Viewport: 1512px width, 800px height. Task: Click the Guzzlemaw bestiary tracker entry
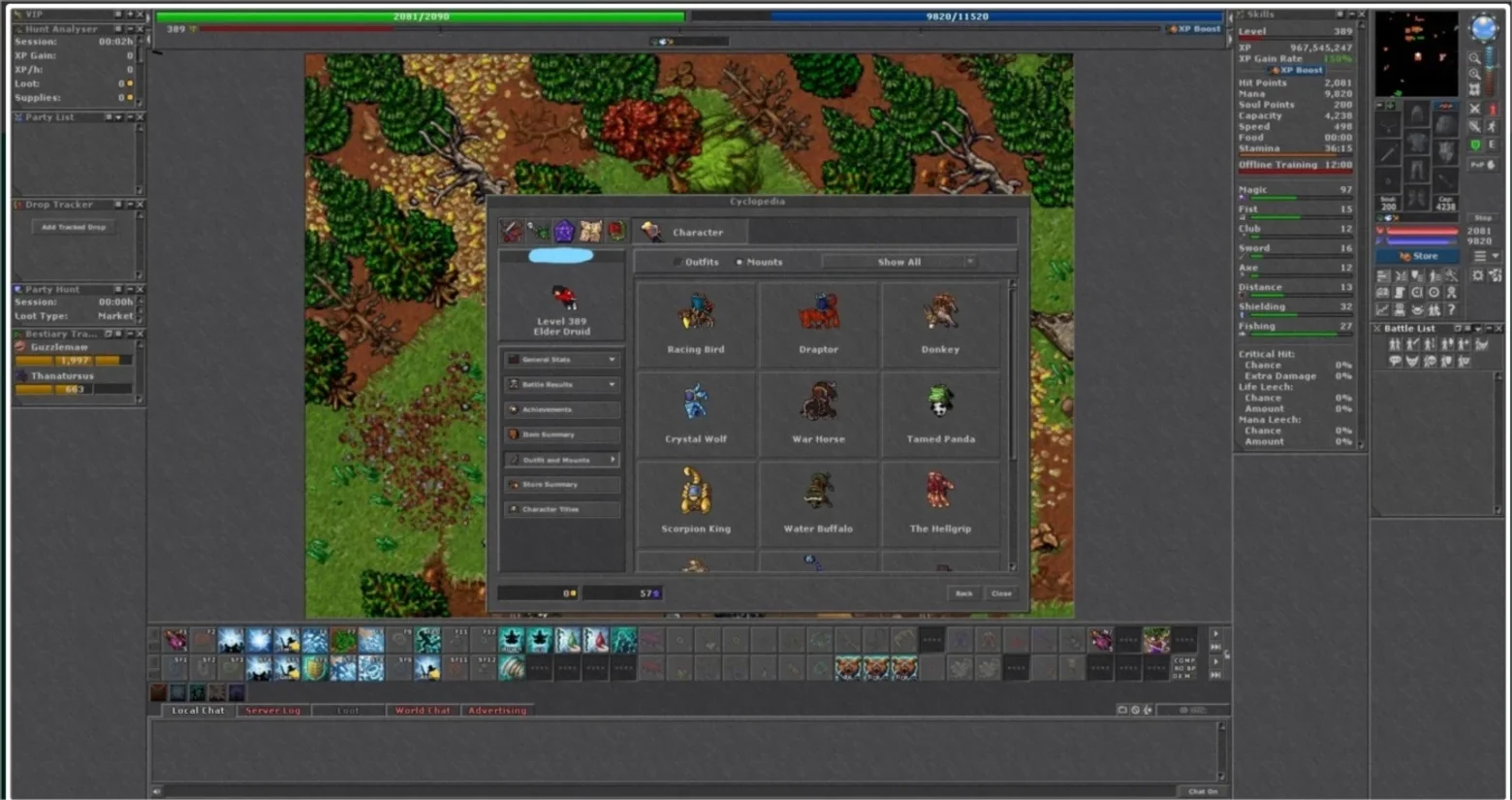point(74,353)
